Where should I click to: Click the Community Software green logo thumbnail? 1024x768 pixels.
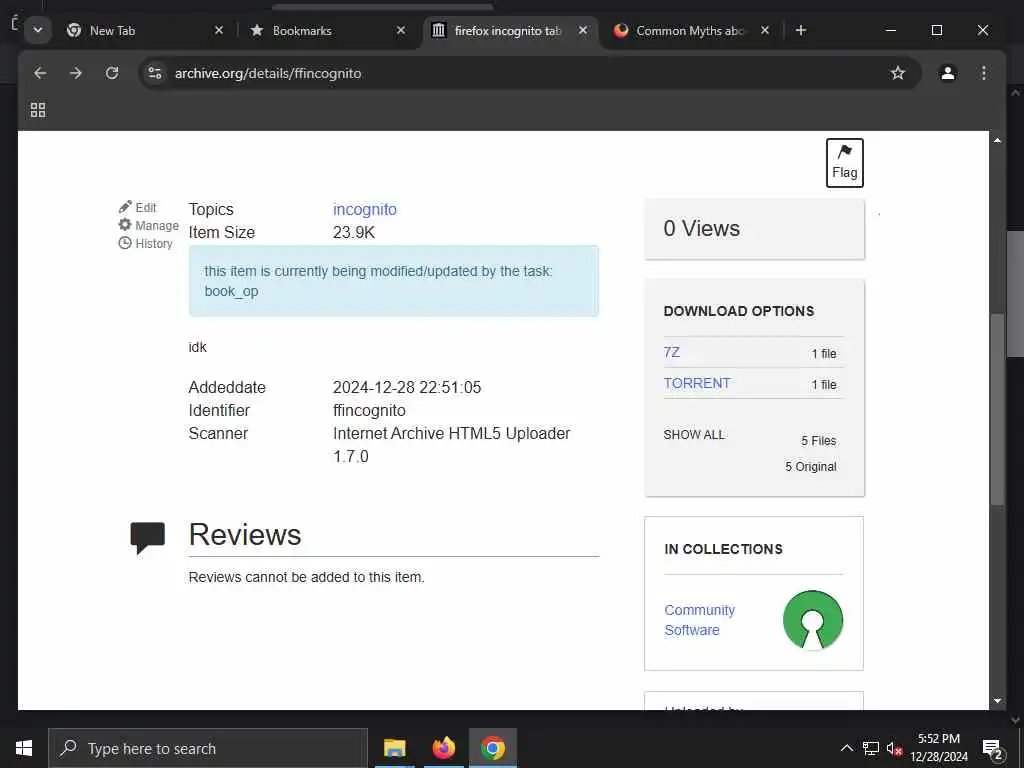812,620
